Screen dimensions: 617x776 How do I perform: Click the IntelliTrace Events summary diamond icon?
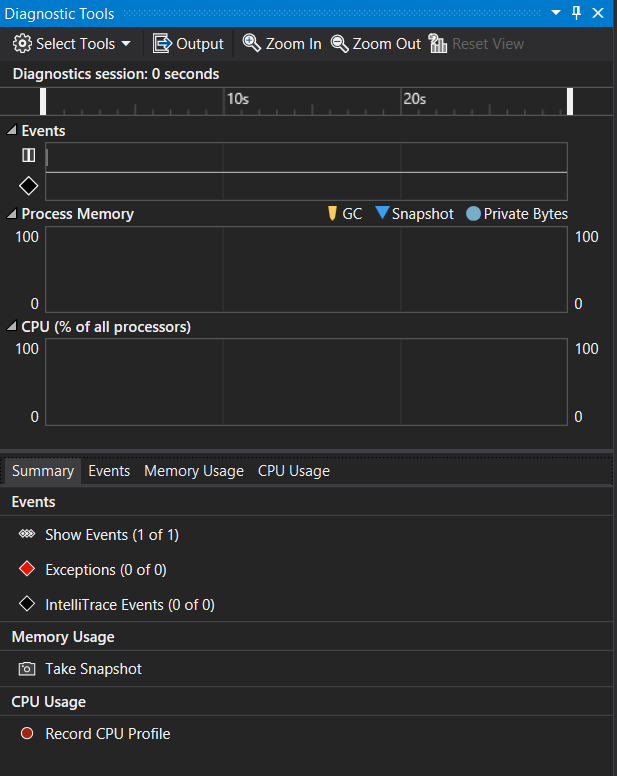(27, 604)
